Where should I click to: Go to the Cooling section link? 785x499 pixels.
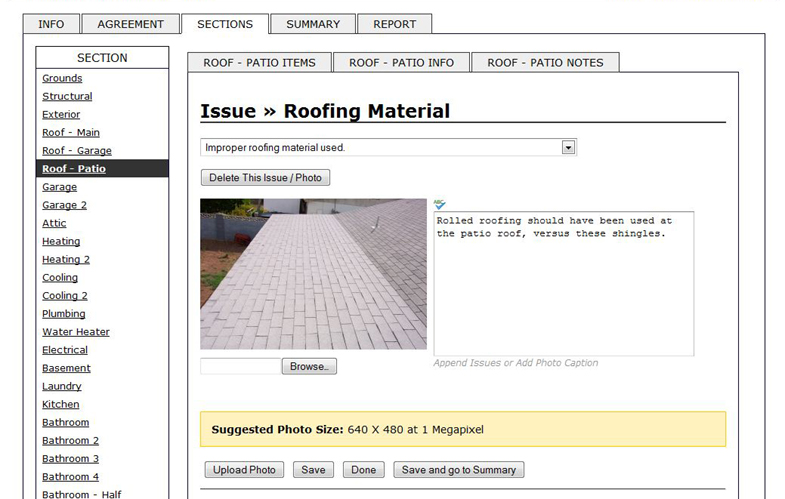tap(60, 277)
